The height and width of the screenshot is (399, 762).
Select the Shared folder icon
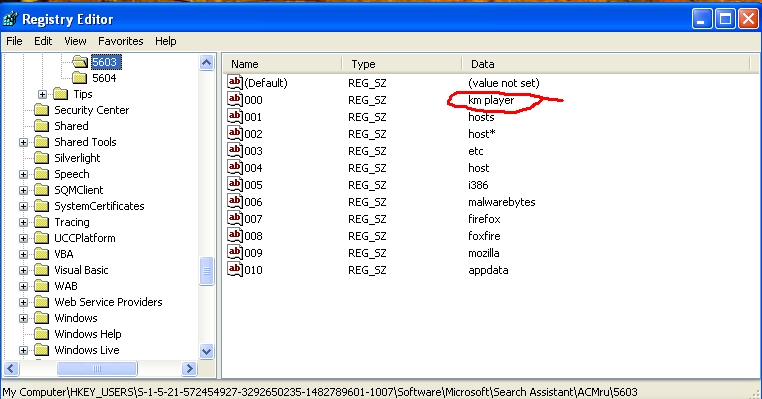pyautogui.click(x=42, y=126)
